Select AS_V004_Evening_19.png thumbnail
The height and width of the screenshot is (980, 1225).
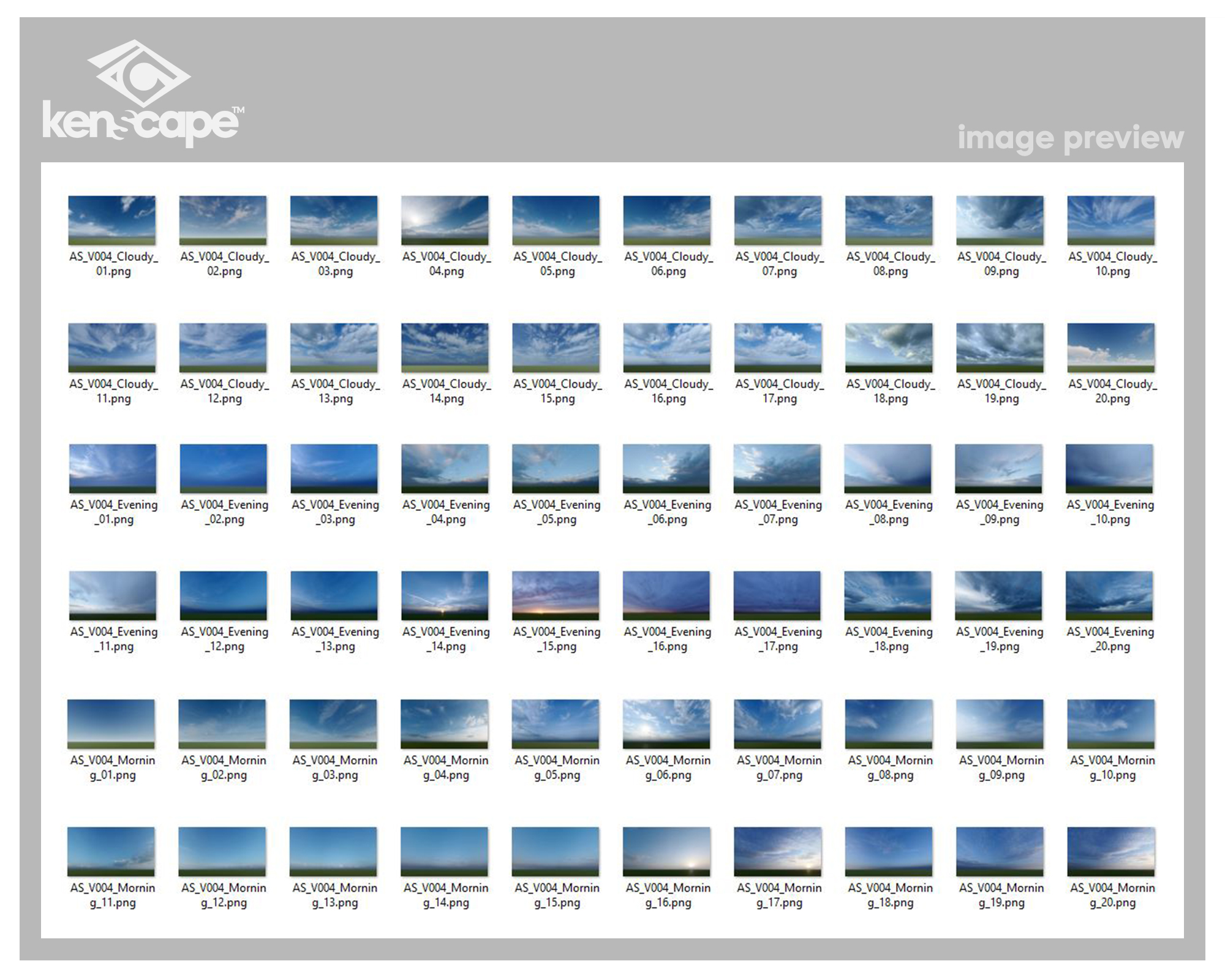click(x=998, y=595)
